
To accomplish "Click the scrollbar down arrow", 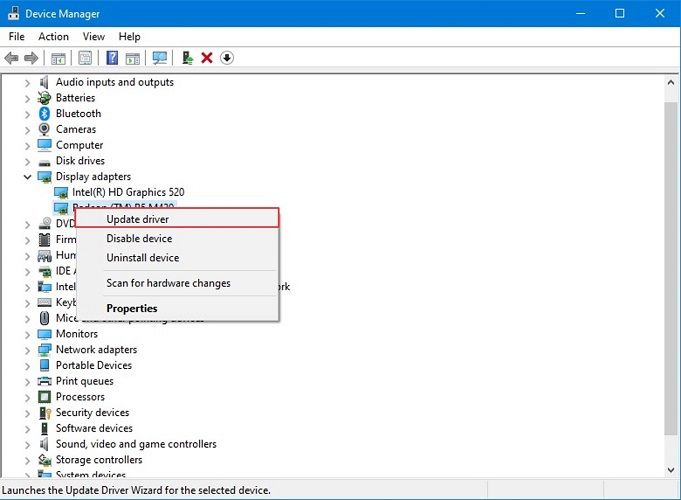I will pyautogui.click(x=671, y=470).
